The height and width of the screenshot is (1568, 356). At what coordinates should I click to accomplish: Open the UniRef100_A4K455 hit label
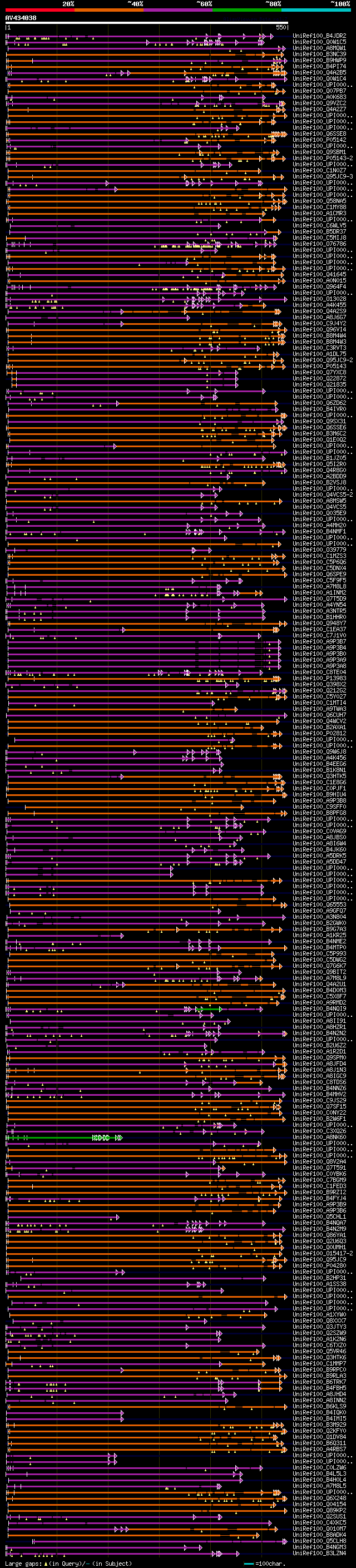pos(319,305)
